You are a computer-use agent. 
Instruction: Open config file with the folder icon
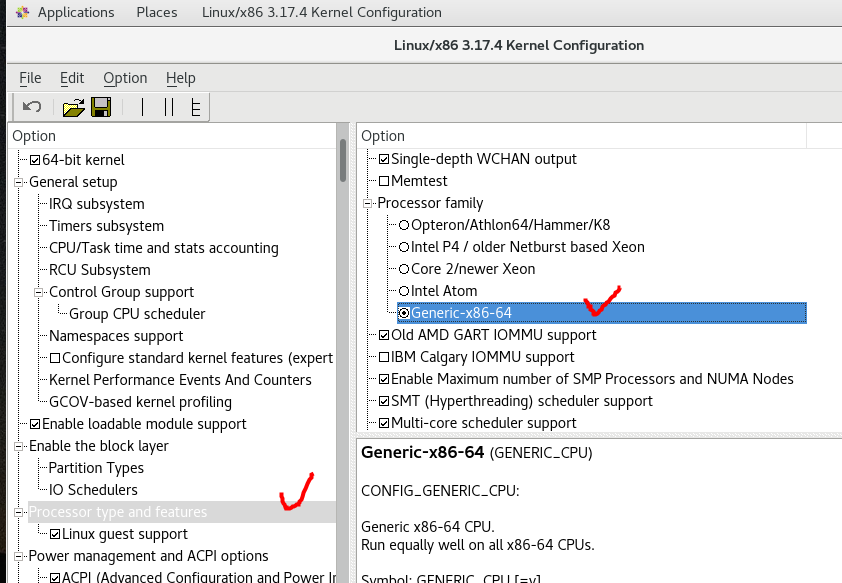(74, 107)
